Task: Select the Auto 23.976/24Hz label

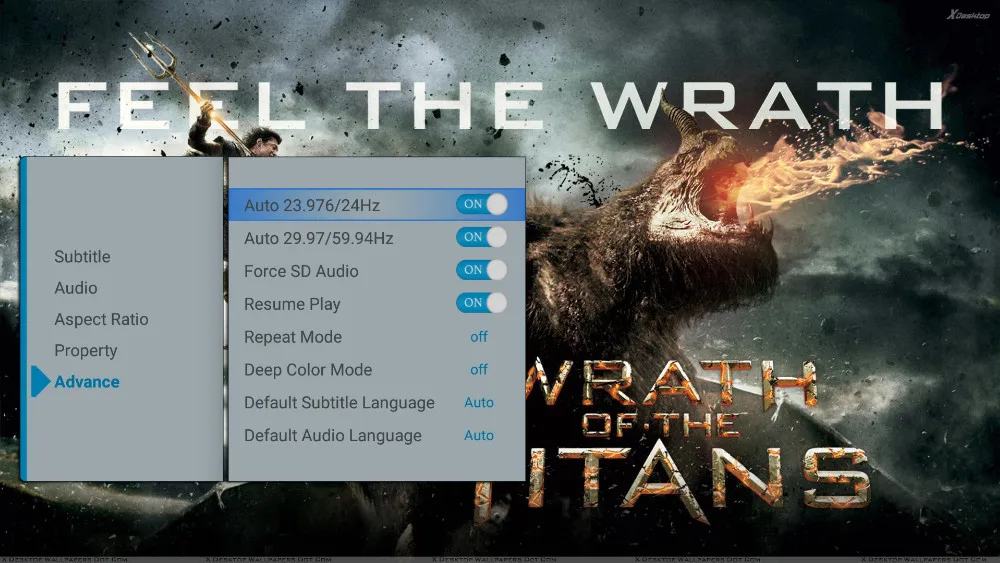Action: (x=312, y=205)
